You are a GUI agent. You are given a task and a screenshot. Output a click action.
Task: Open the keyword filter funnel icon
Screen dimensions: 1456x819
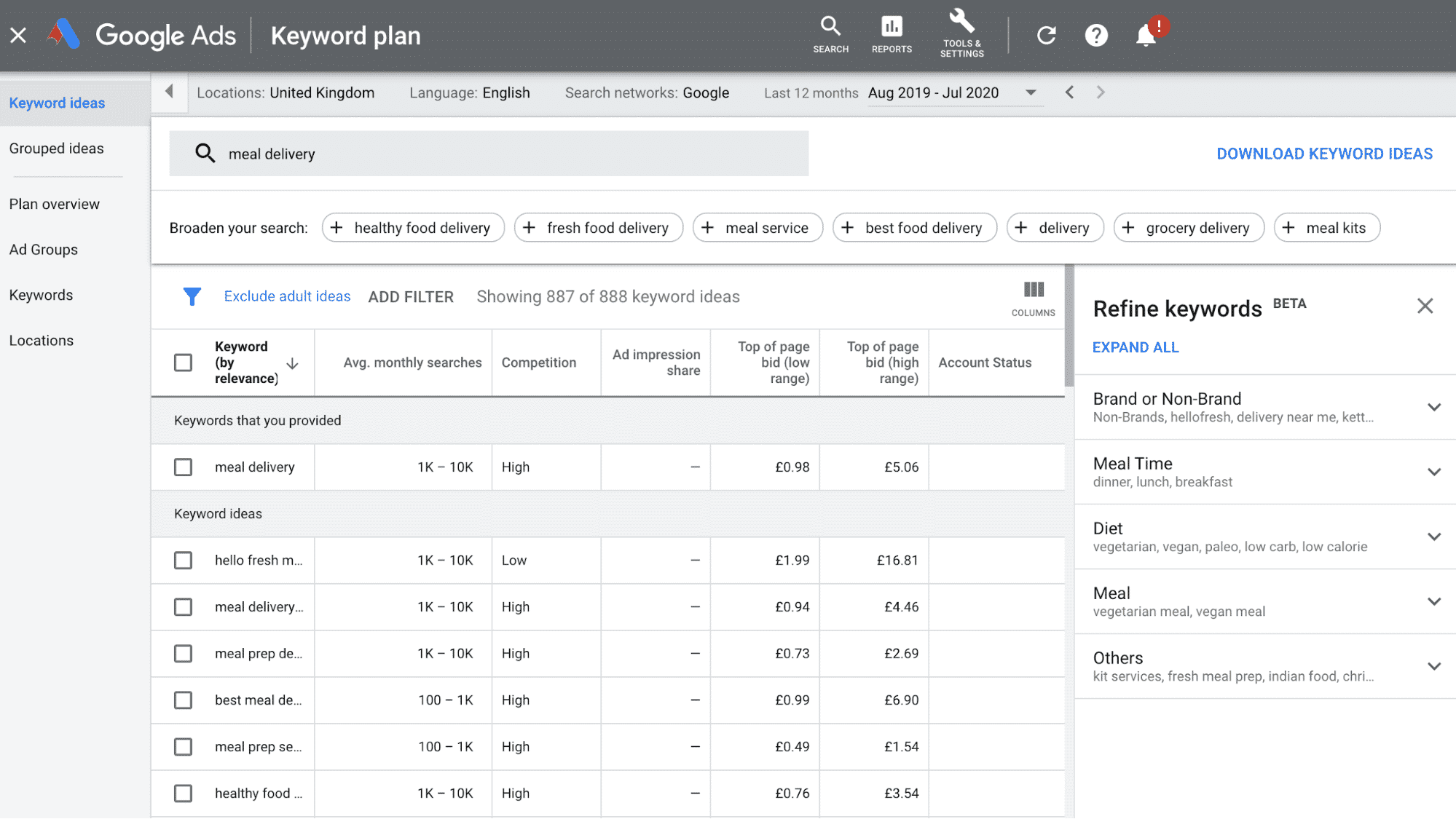(192, 296)
